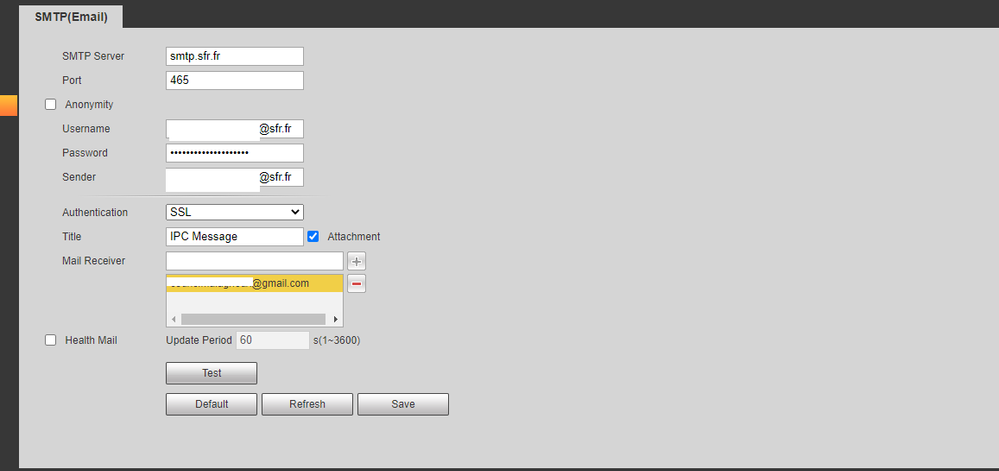Image resolution: width=999 pixels, height=471 pixels.
Task: Click the receiver list right scroll arrow
Action: point(335,319)
